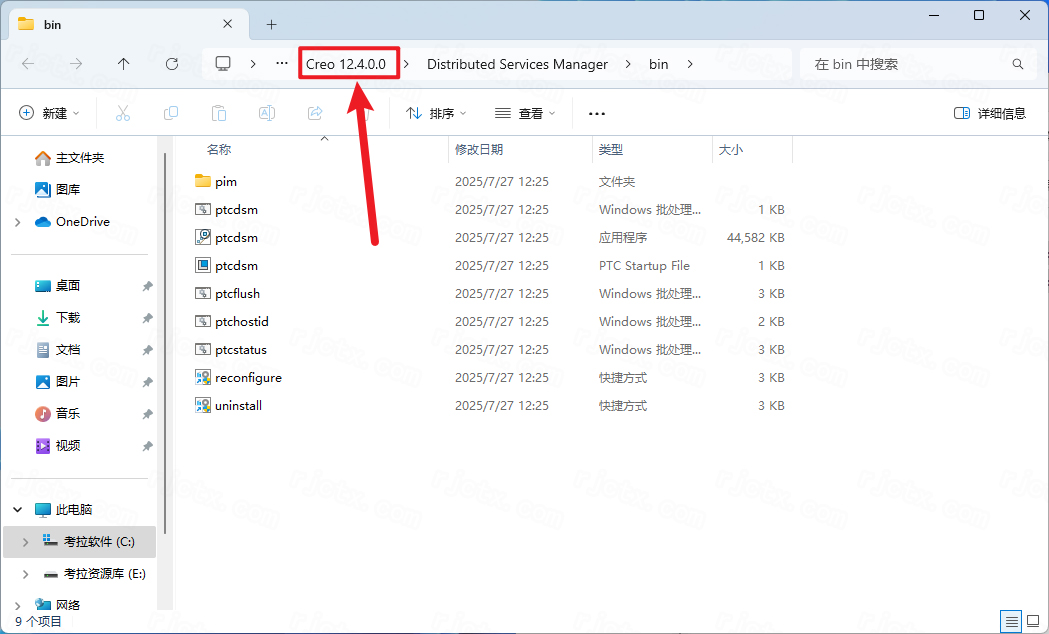Go up one folder level

124,64
